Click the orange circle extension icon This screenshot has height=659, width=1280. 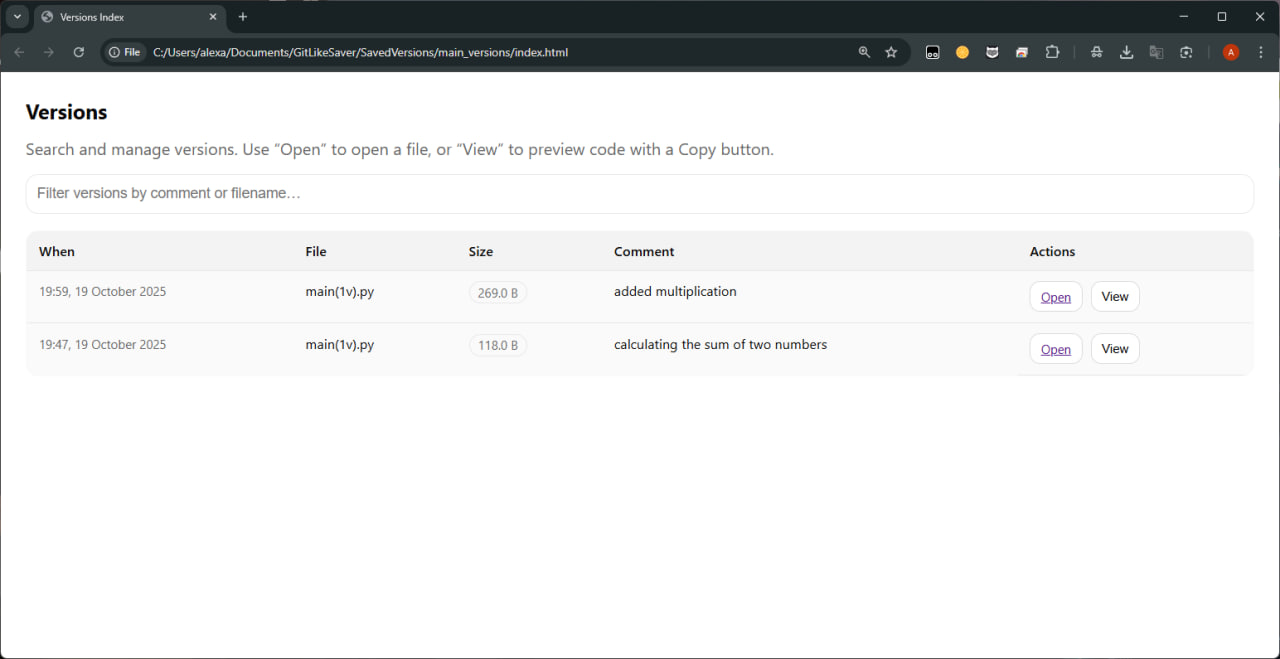tap(962, 52)
